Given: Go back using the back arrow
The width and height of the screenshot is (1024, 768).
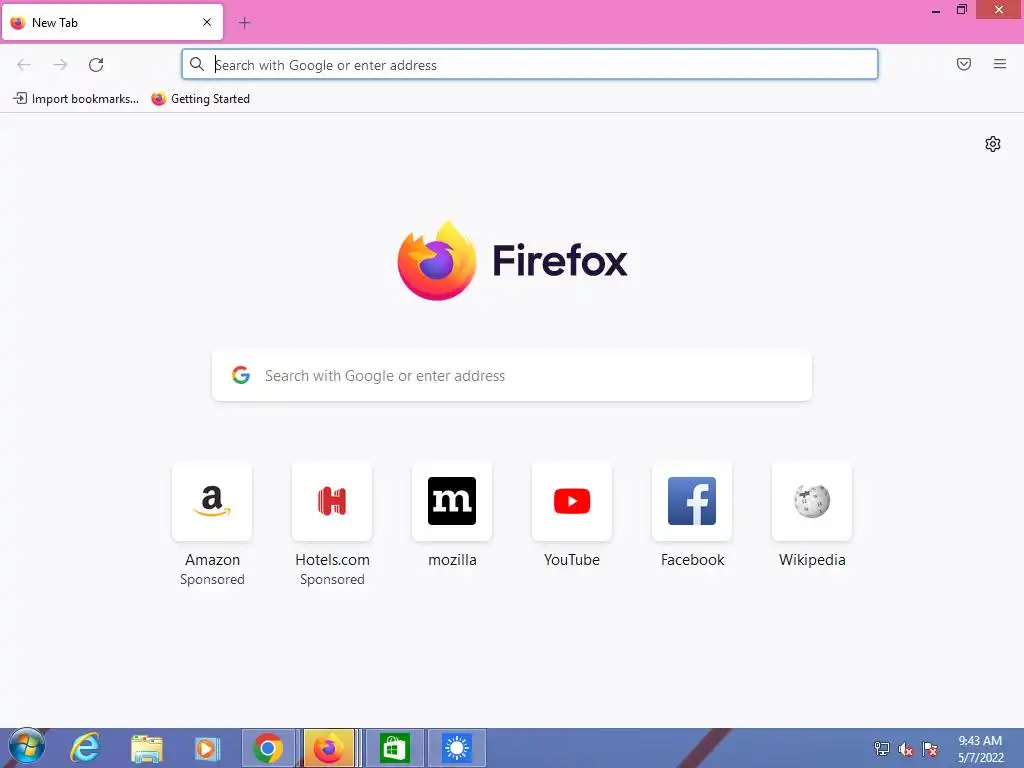Looking at the screenshot, I should pos(24,65).
